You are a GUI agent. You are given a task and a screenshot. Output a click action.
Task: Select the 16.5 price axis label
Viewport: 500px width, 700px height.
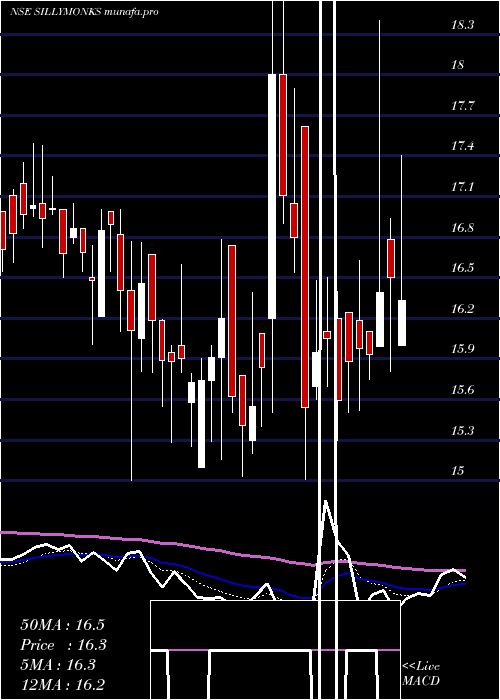pyautogui.click(x=462, y=268)
